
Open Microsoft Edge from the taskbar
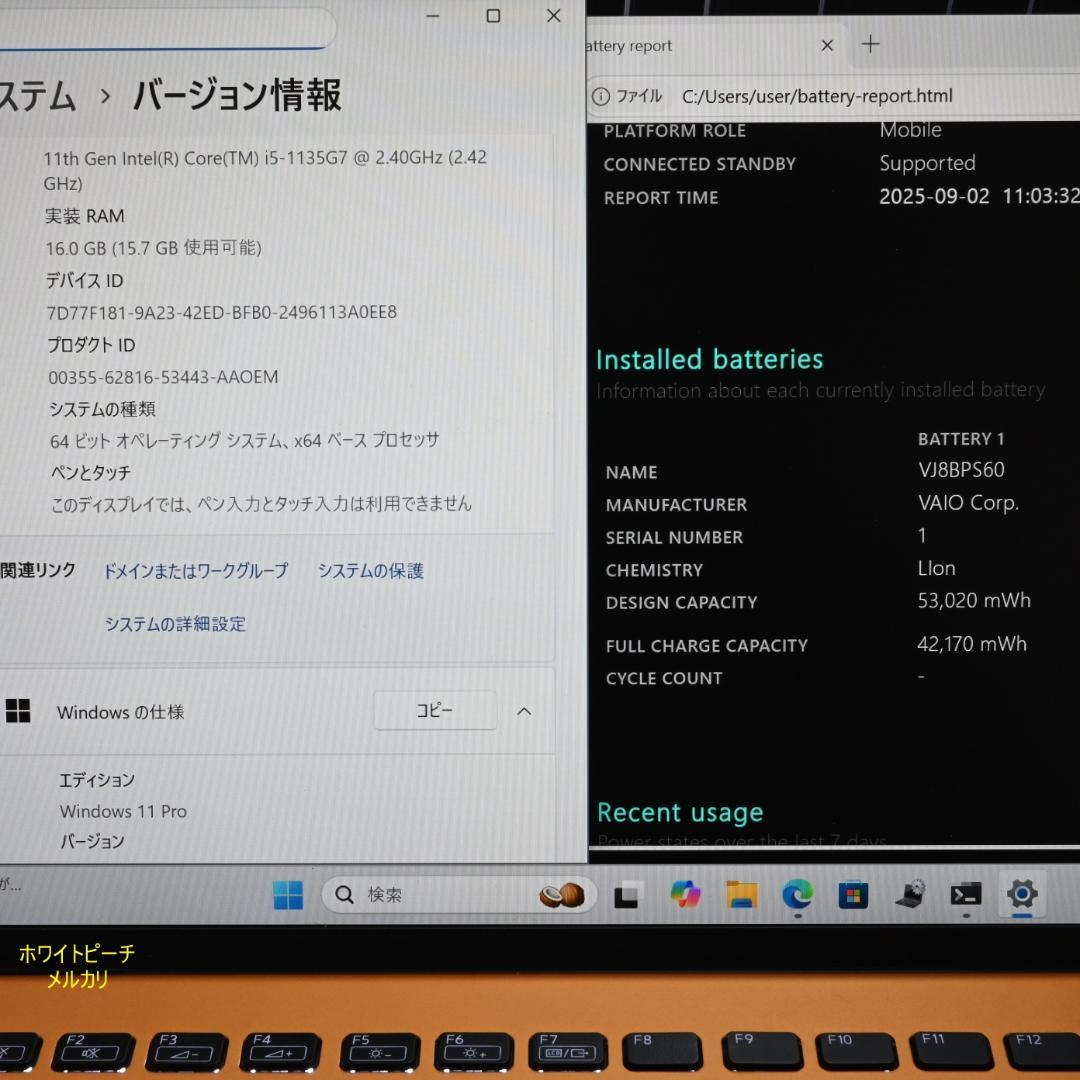[797, 895]
